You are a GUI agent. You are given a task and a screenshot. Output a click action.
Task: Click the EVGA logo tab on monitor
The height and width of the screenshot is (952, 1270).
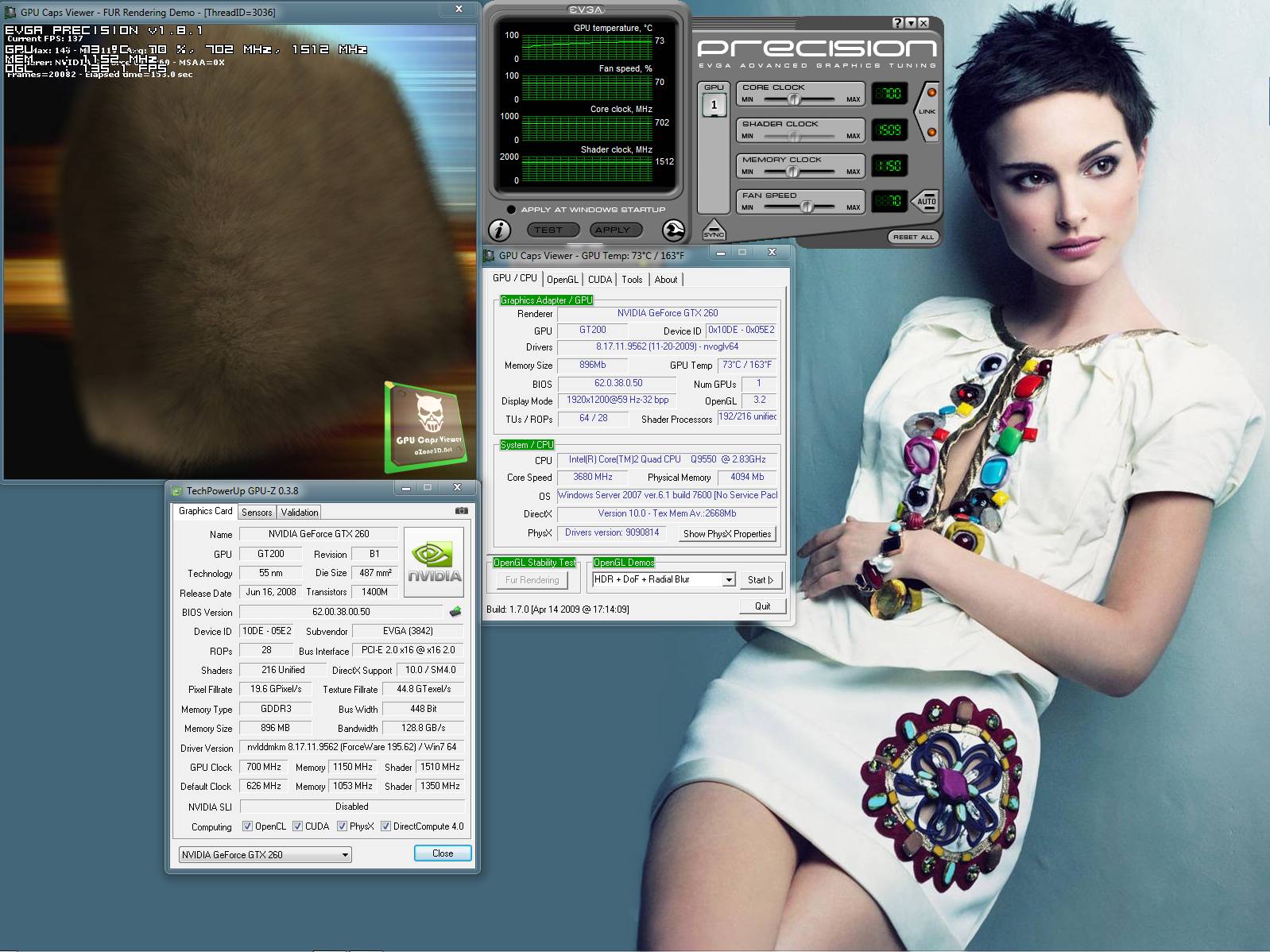click(586, 9)
